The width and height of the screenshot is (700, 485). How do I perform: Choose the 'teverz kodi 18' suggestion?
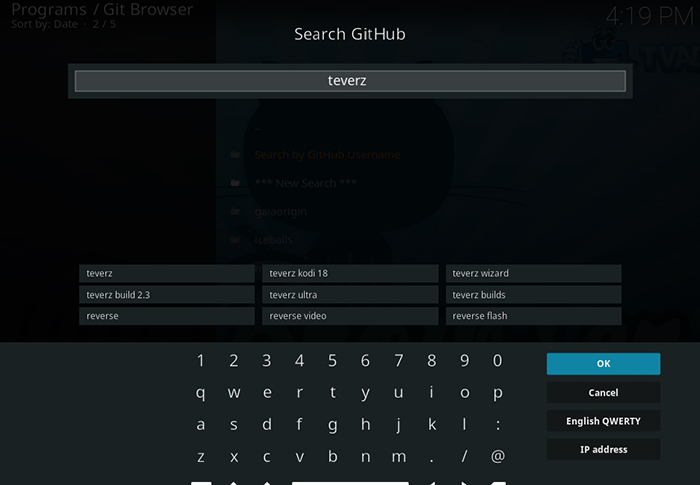point(350,273)
